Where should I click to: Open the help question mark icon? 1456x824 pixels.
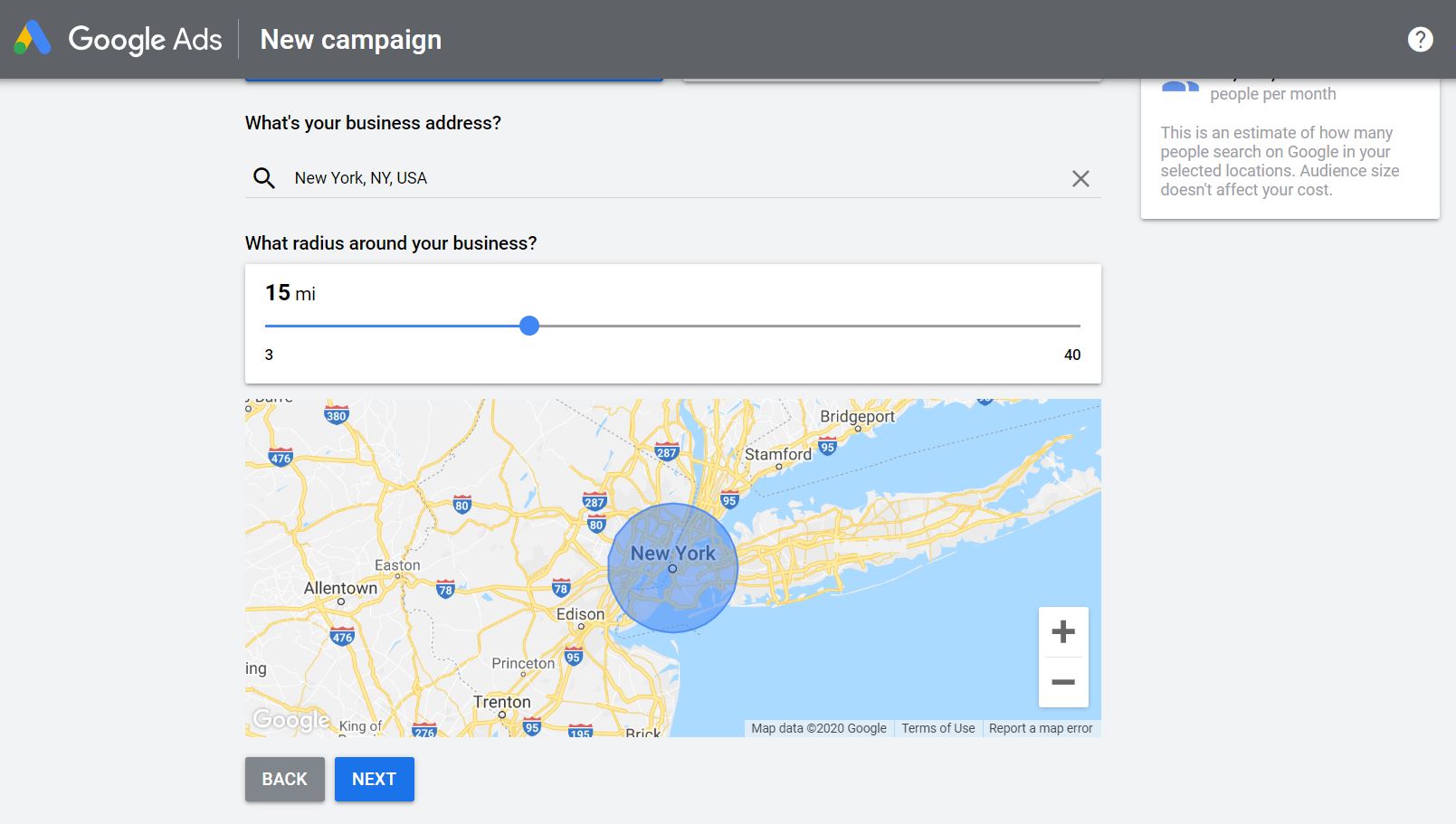pyautogui.click(x=1420, y=39)
